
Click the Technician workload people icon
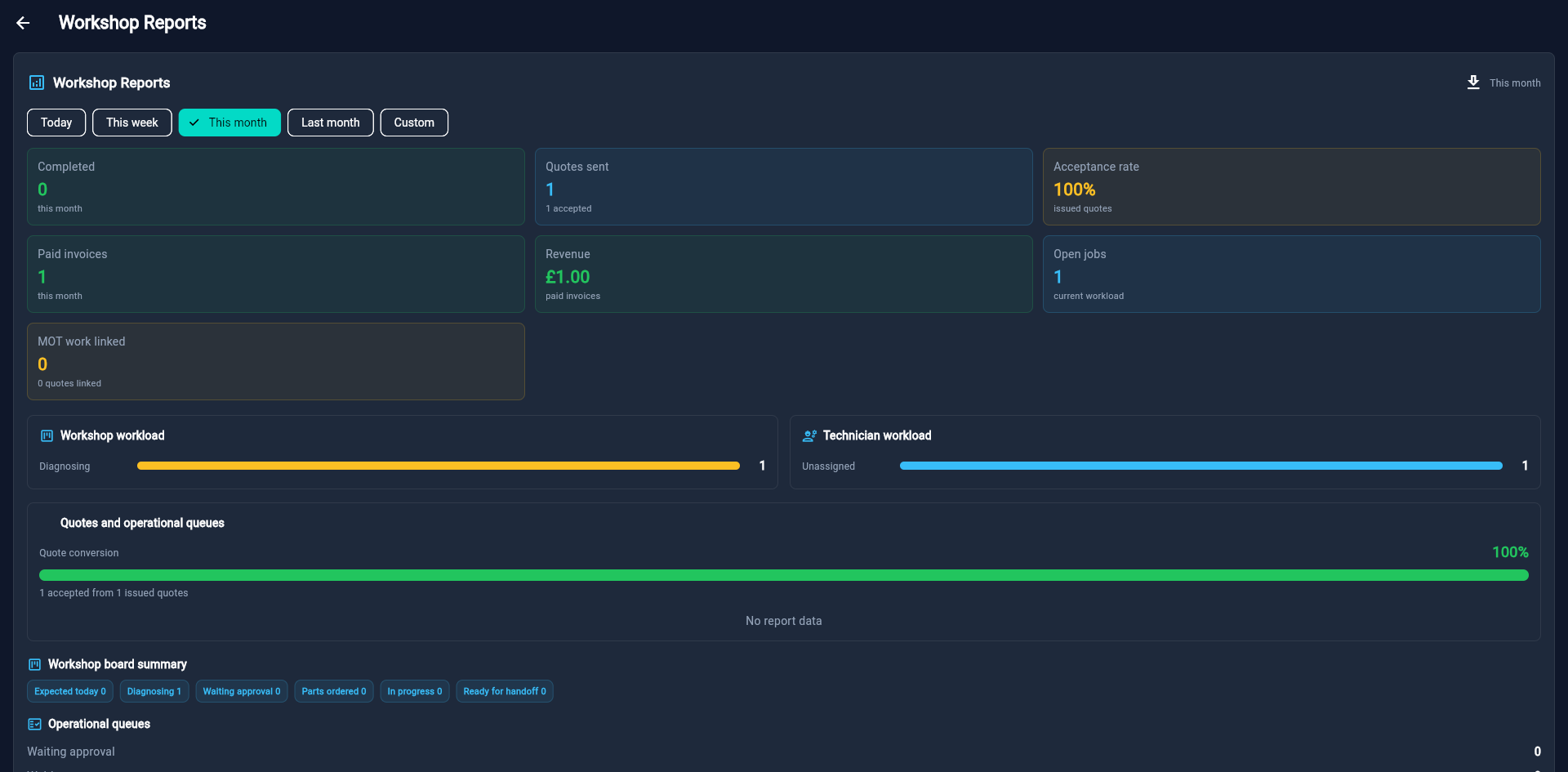pyautogui.click(x=809, y=435)
